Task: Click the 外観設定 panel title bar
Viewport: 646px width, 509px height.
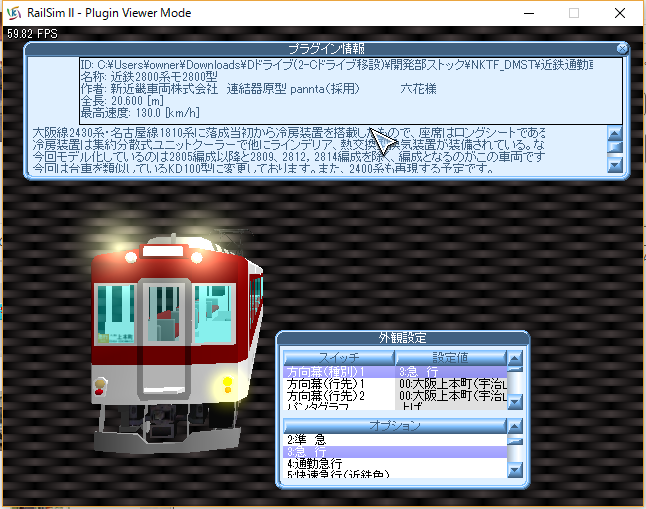Action: 403,338
